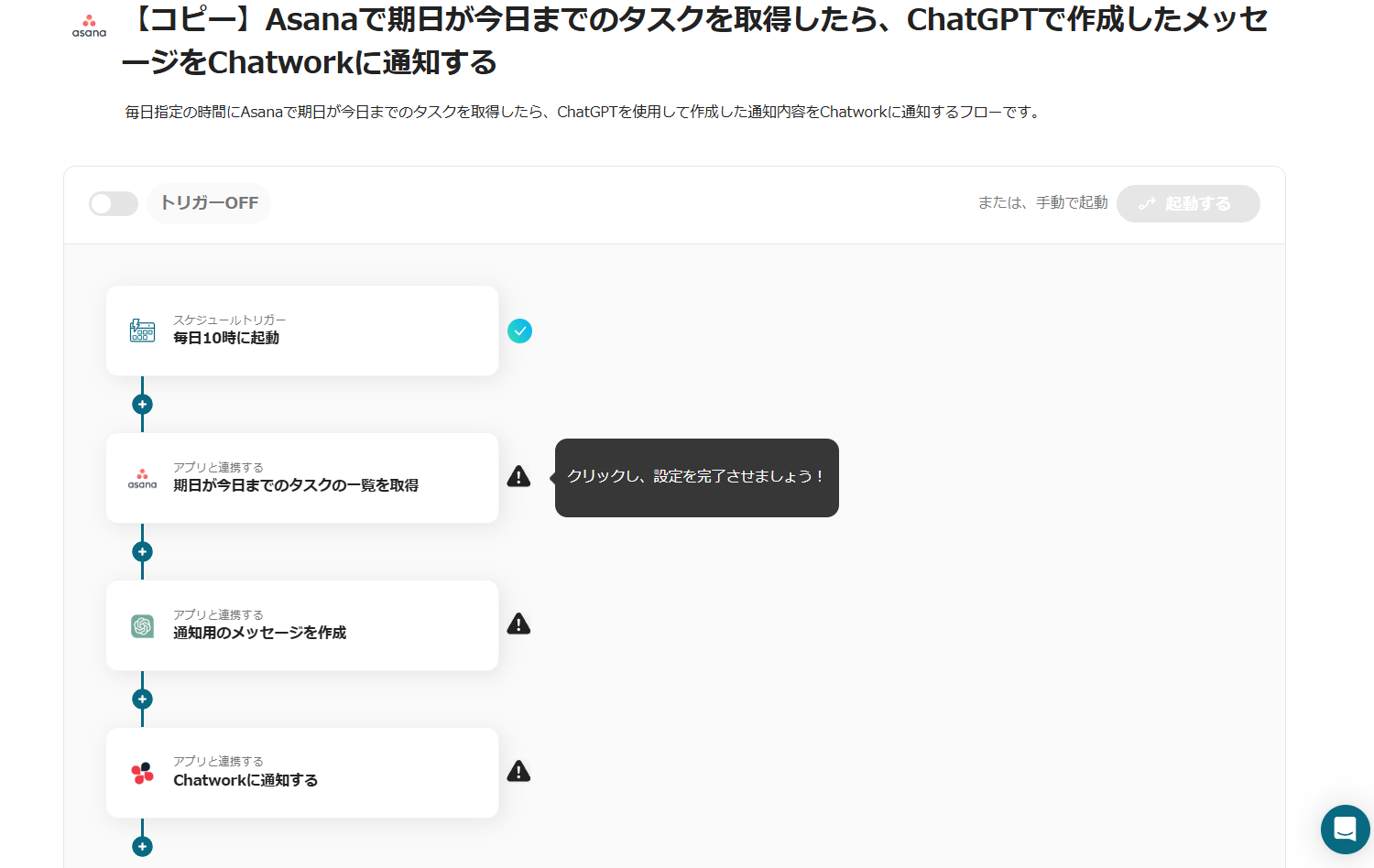Viewport: 1374px width, 868px height.
Task: Click the 起動する button
Action: coord(1188,203)
